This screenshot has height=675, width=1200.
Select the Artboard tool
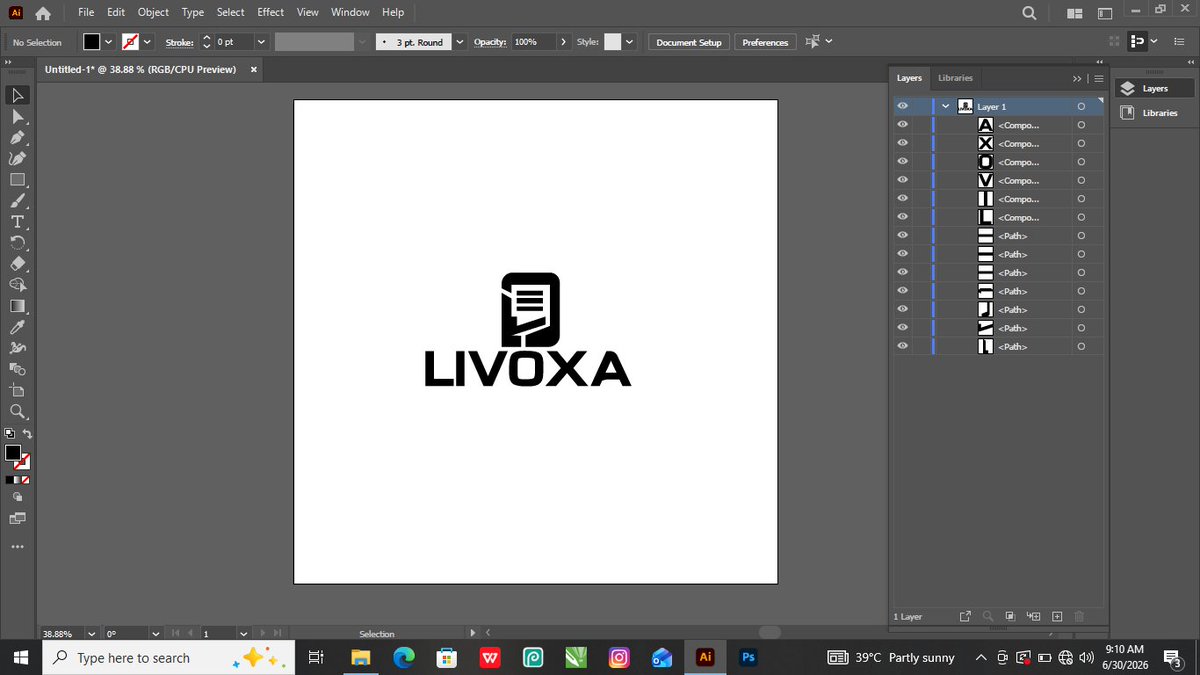tap(17, 390)
